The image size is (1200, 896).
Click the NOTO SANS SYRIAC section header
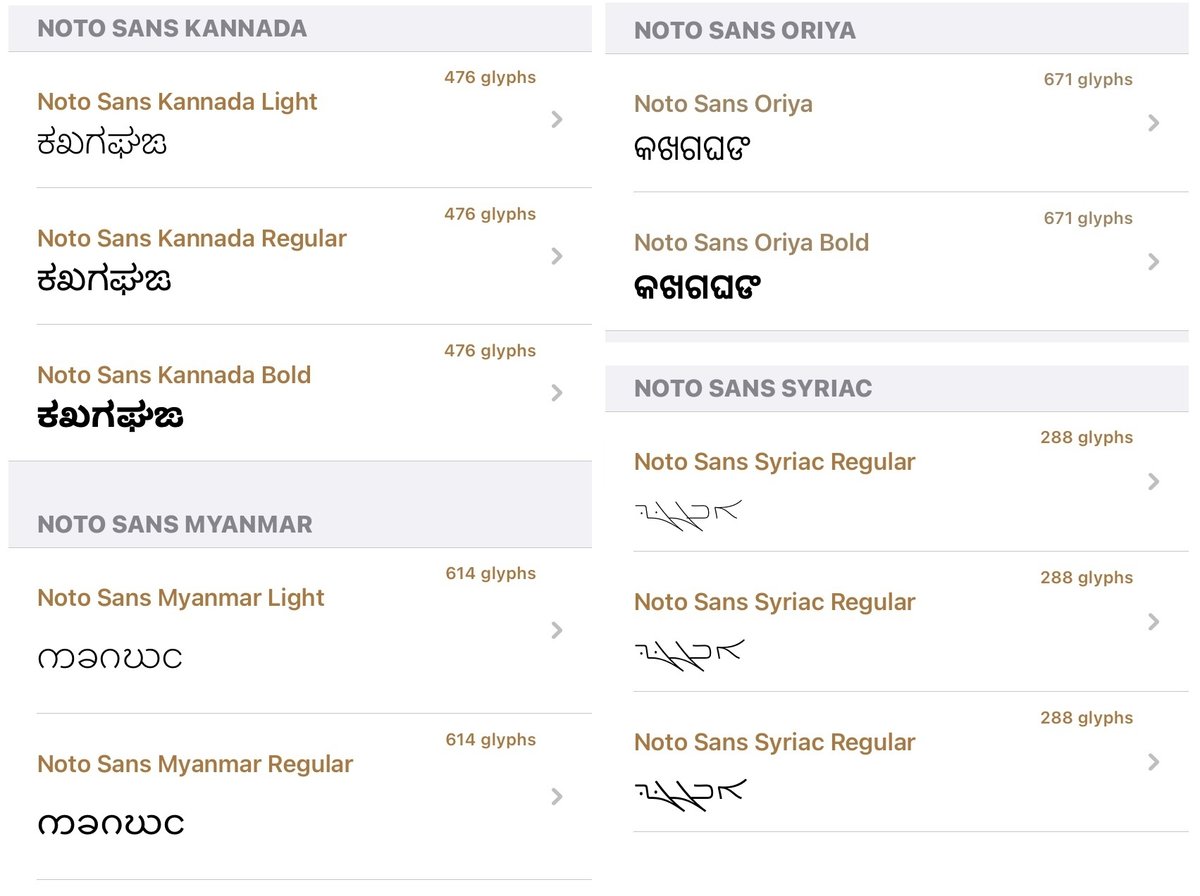pos(753,389)
